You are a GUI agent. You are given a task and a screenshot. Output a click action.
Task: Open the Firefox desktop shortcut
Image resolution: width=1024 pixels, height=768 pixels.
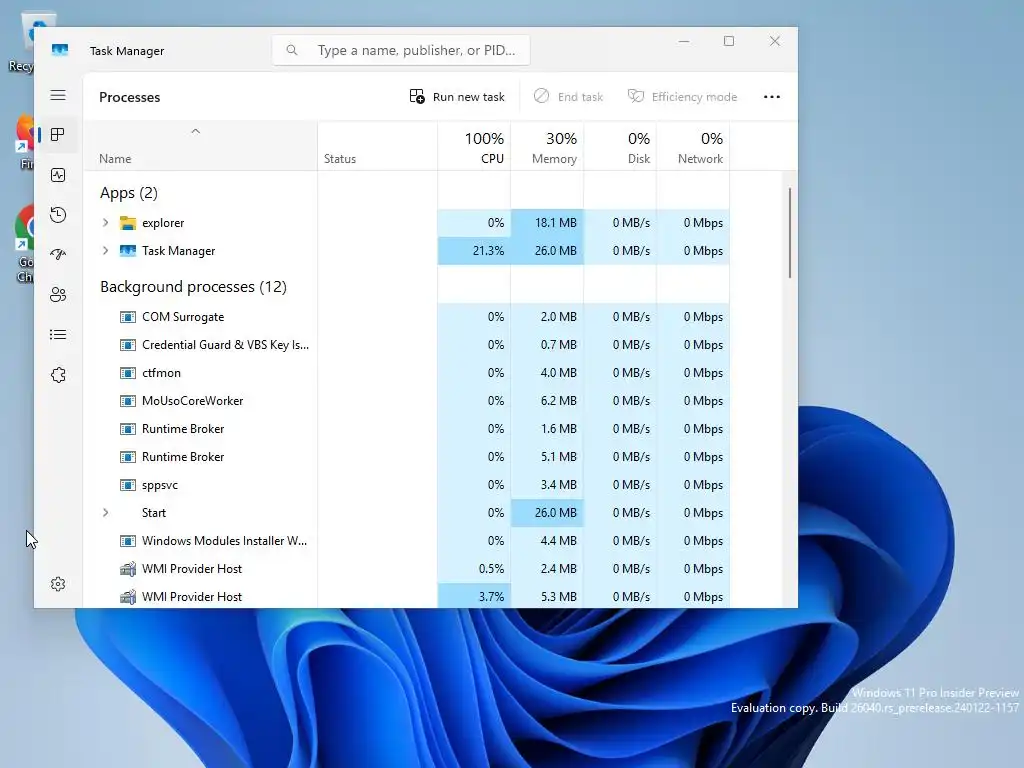tap(25, 142)
